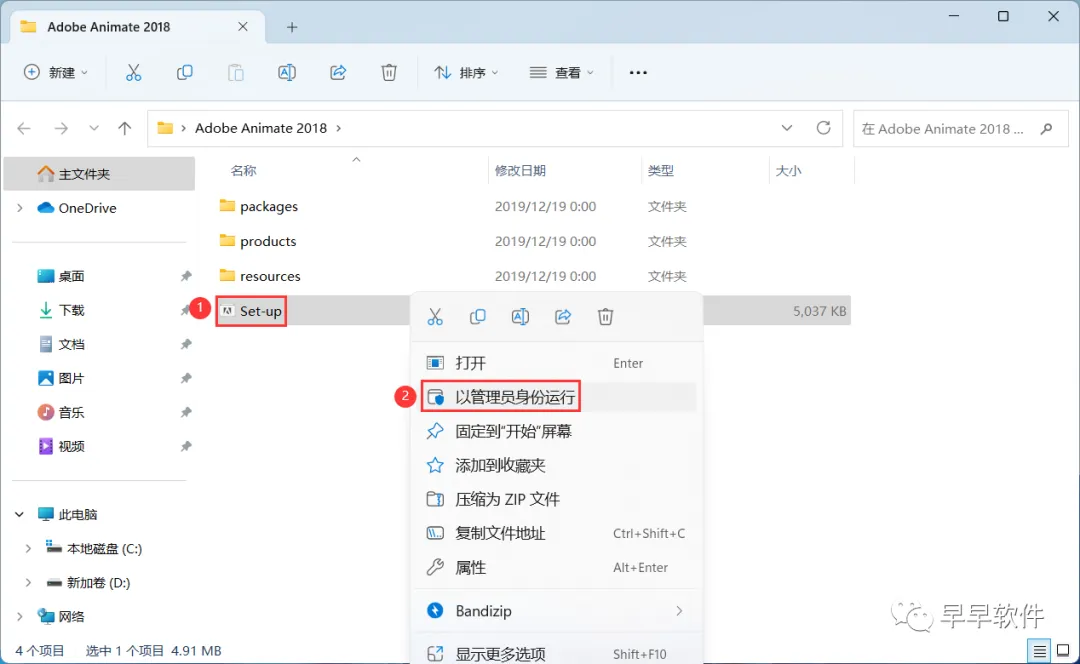Viewport: 1080px width, 664px height.
Task: Click the Copy icon in the toolbar
Action: pos(185,72)
